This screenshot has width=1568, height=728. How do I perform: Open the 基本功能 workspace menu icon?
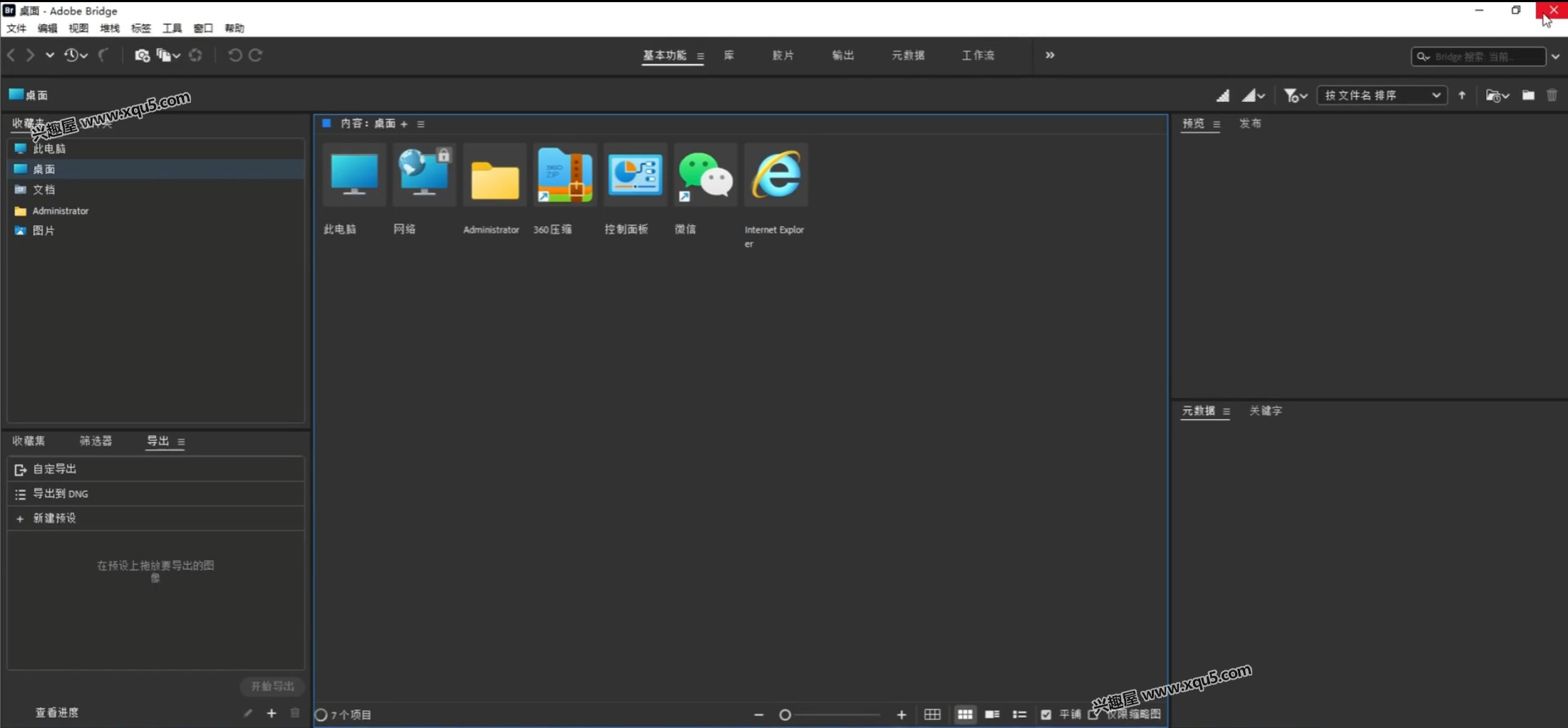coord(700,56)
